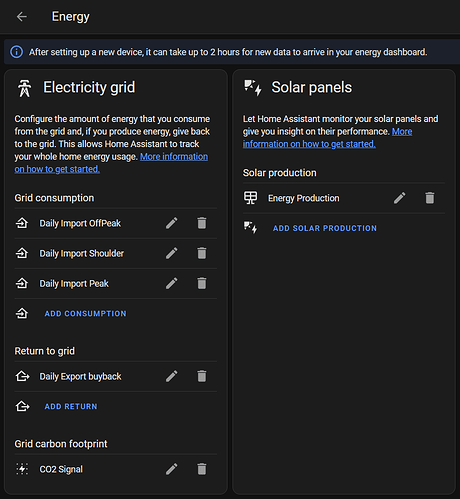Remove Daily Import Peak using trash icon
Screen dimensions: 460x499
pos(202,283)
